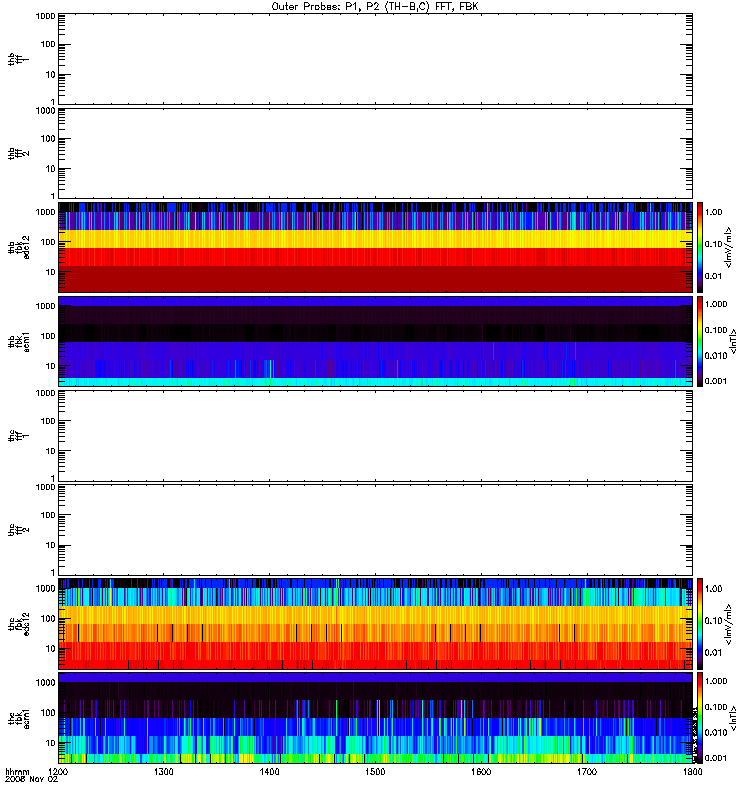This screenshot has height=800, width=750.
Task: Click the 'thb fbk scm1' y-axis title
Action: point(19,341)
